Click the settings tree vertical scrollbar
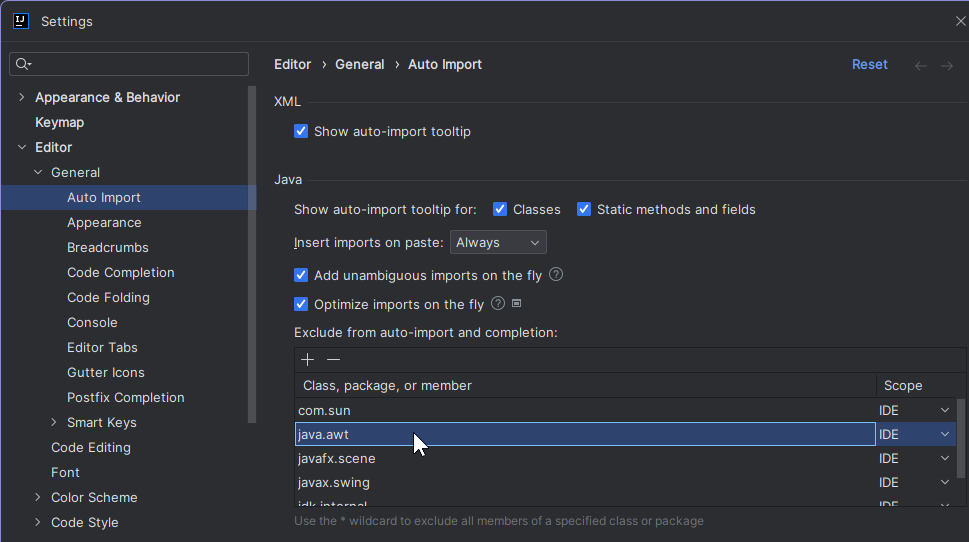Image resolution: width=969 pixels, height=542 pixels. point(252,254)
